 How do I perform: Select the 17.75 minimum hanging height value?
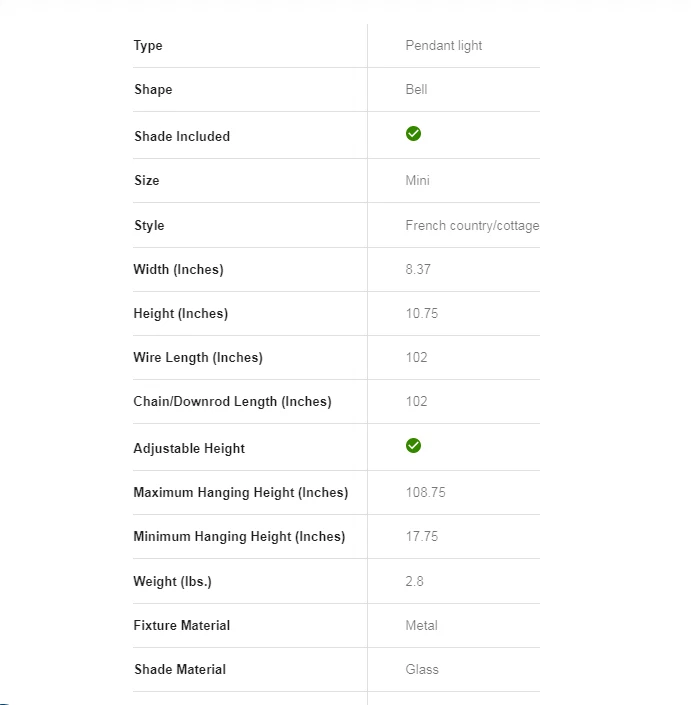click(422, 537)
